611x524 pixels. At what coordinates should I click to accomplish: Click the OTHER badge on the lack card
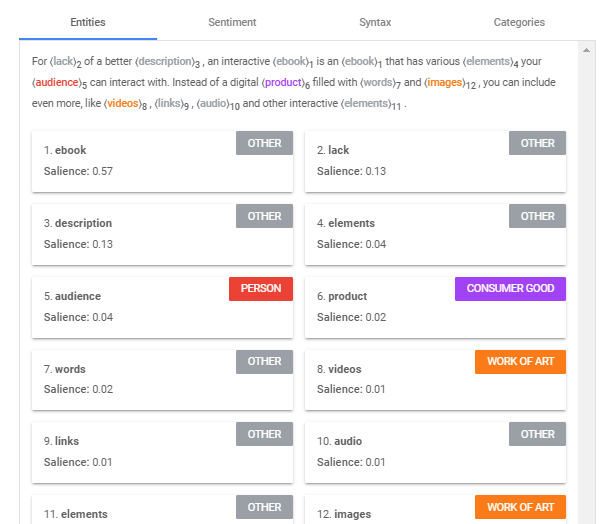[x=537, y=144]
